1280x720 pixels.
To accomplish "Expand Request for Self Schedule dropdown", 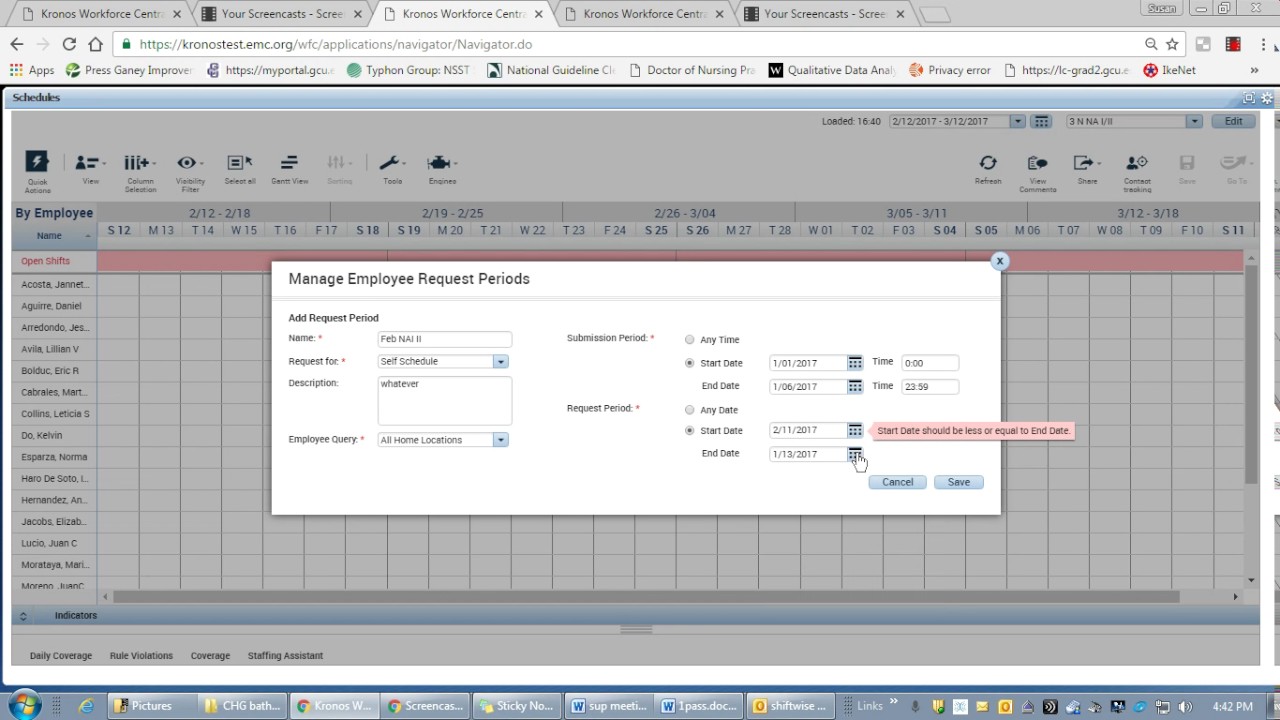I will click(x=500, y=362).
